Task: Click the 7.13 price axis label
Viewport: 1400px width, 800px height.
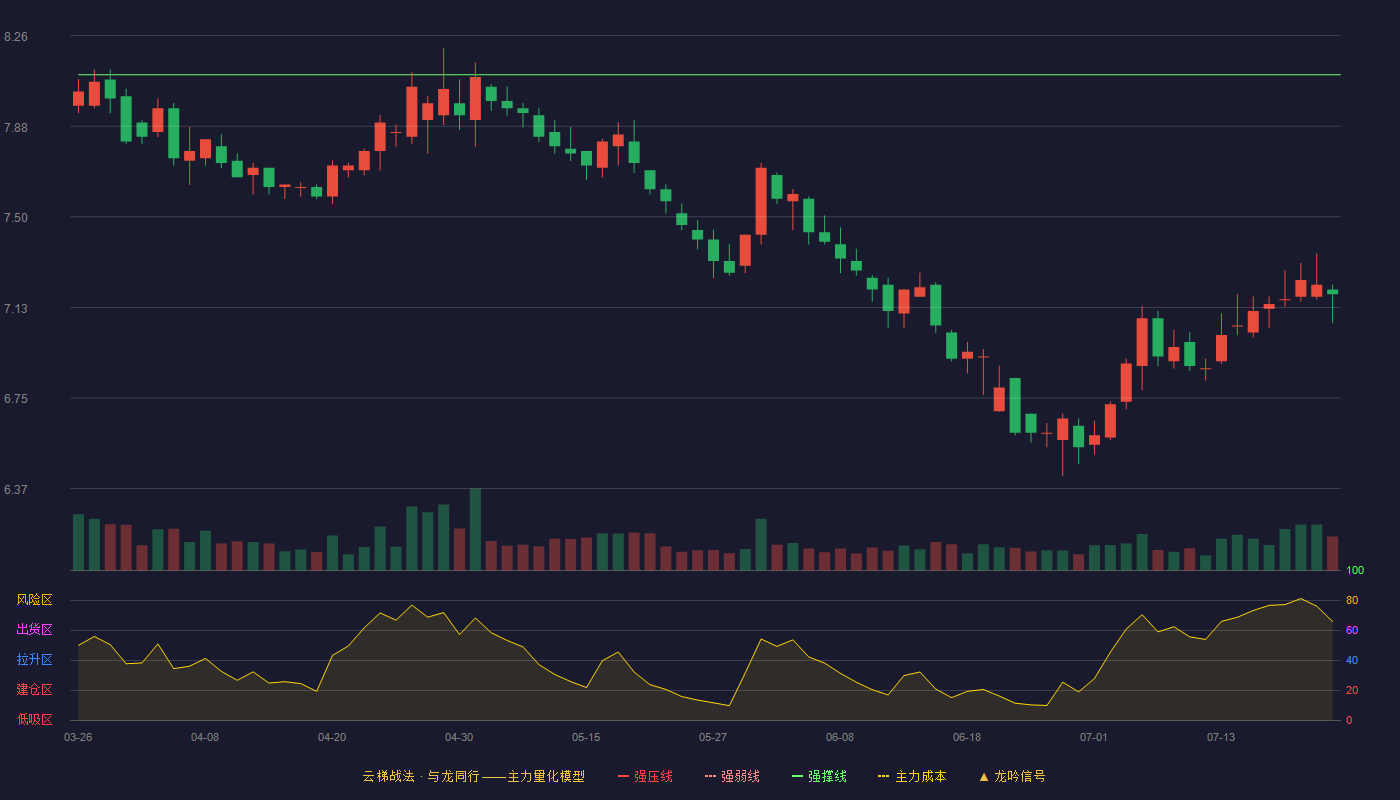Action: (16, 309)
